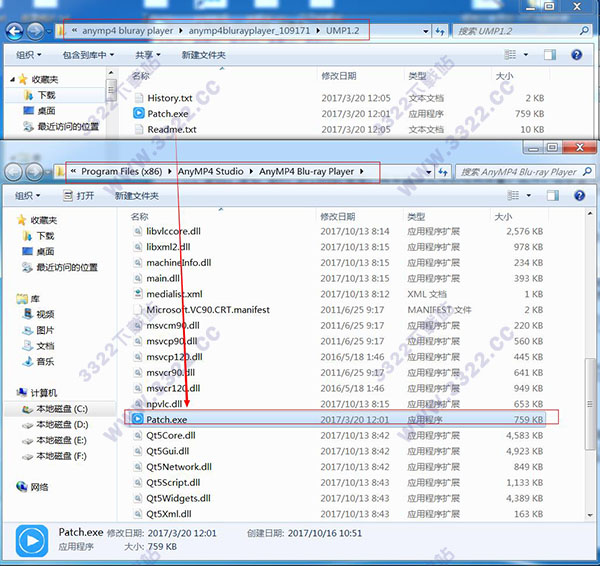
Task: Click Program Files (x86) breadcrumb
Action: pos(122,171)
